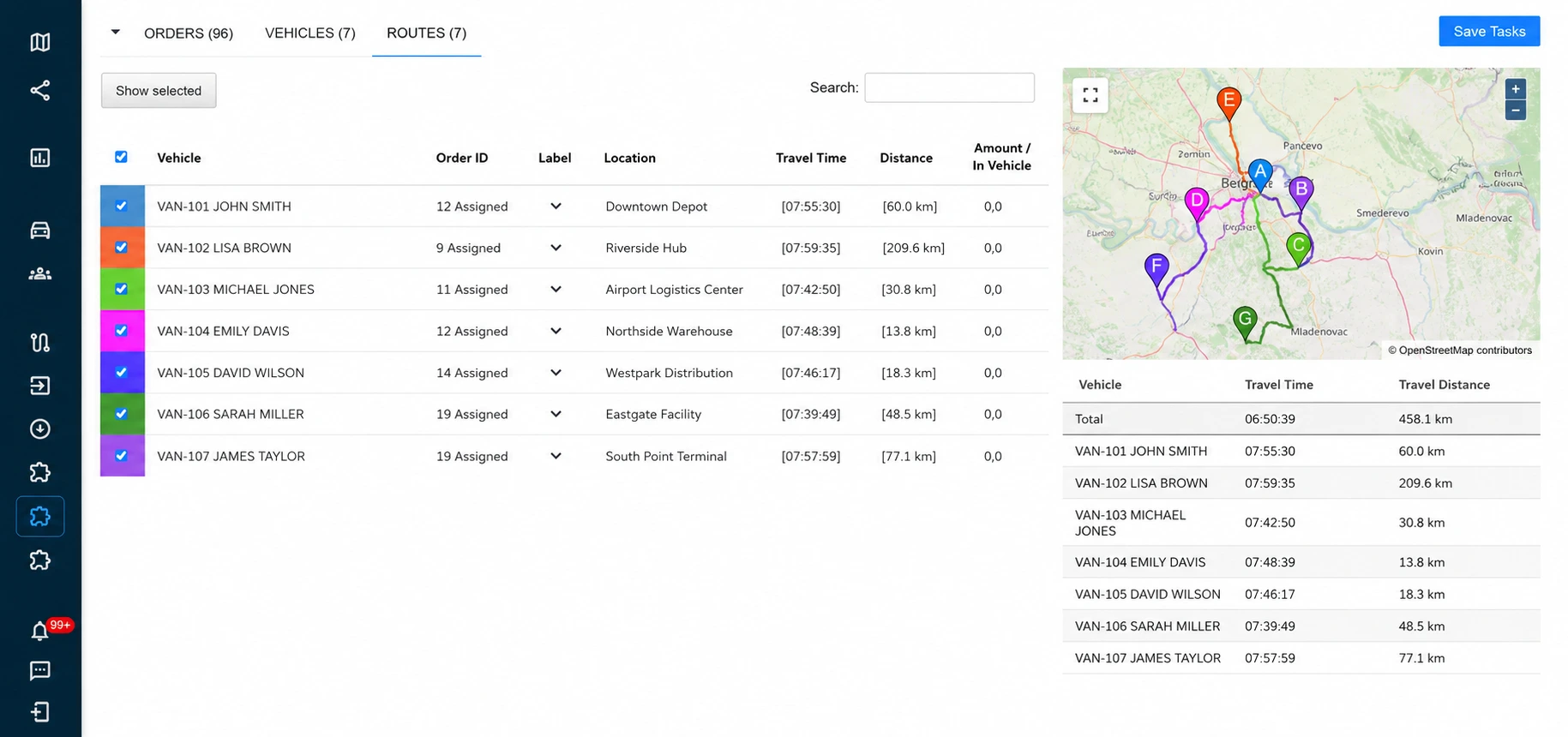Select the ROUTES (7) tab
The height and width of the screenshot is (737, 1568).
[x=427, y=33]
